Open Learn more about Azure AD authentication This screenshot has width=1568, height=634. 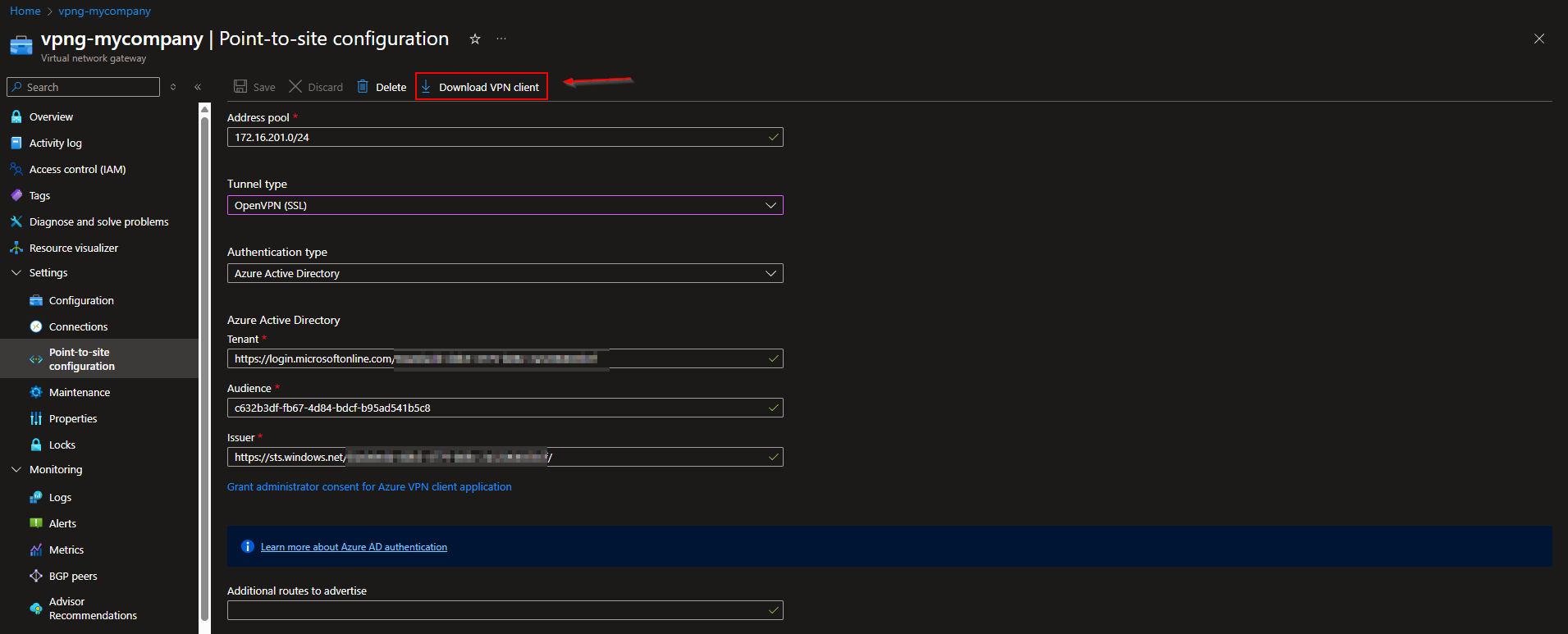[x=354, y=547]
